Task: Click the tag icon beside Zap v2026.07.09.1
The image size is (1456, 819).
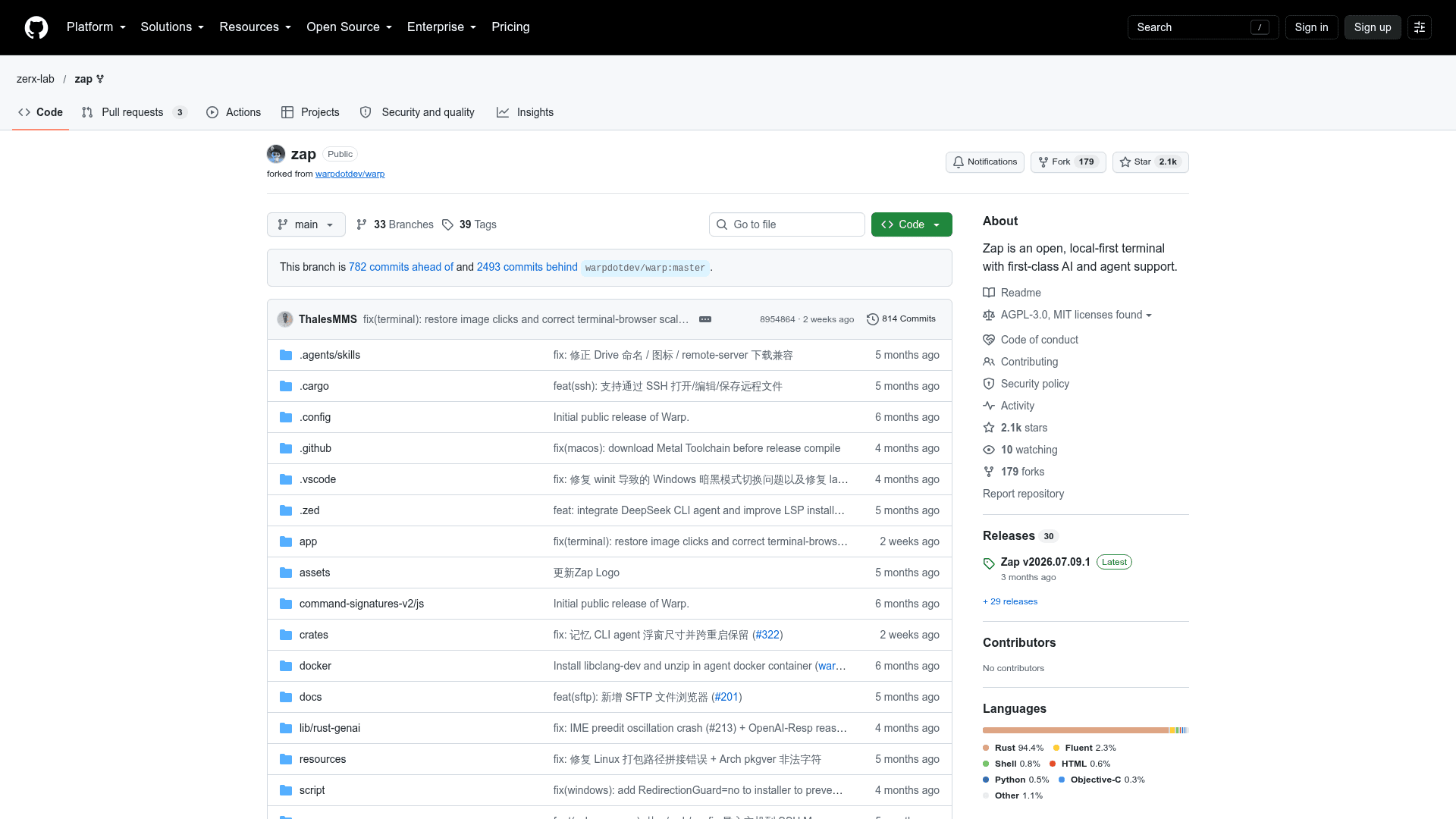Action: coord(989,563)
